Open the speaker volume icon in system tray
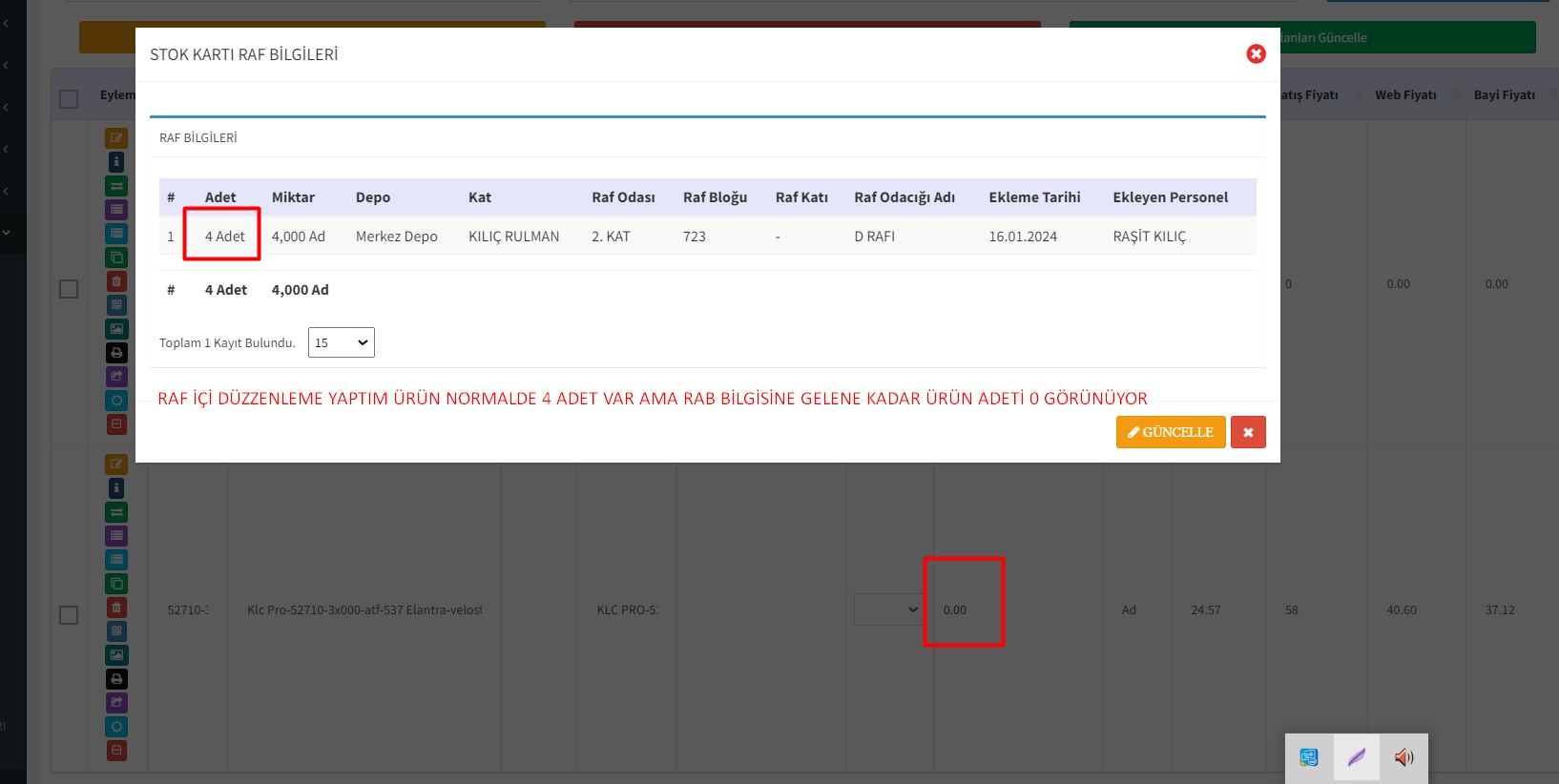 pyautogui.click(x=1403, y=757)
